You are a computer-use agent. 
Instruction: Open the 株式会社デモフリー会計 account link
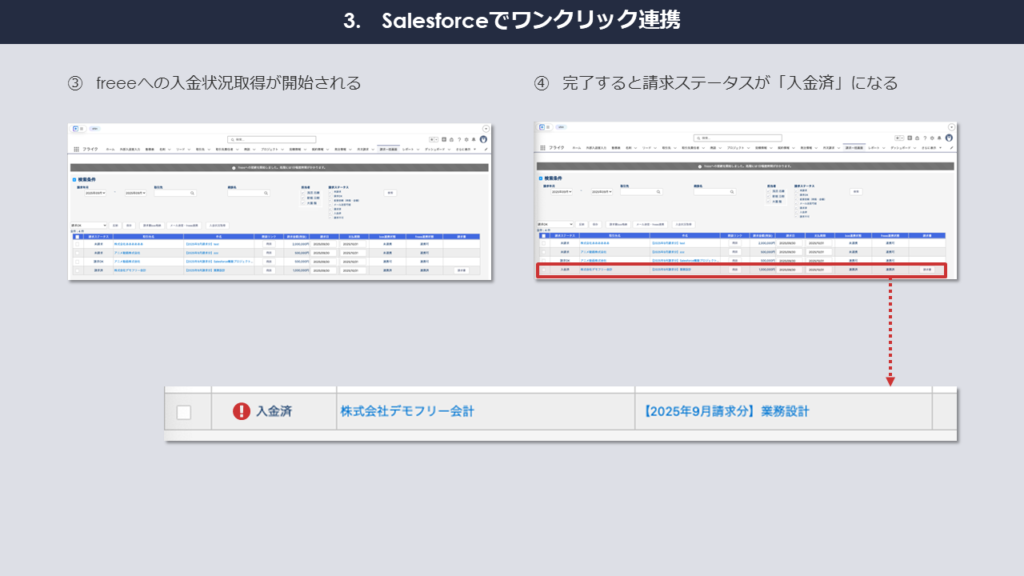click(x=407, y=411)
